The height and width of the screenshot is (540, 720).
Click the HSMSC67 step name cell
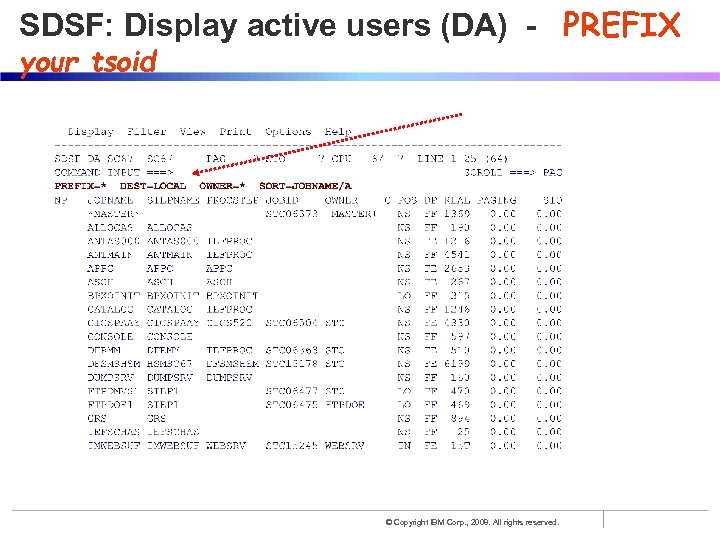click(169, 364)
